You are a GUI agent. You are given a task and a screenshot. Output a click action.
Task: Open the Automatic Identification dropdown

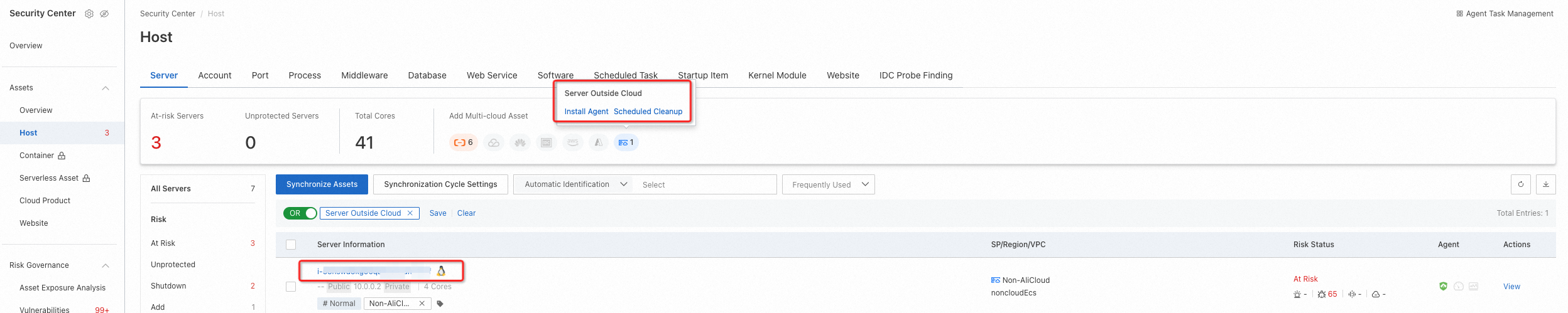573,184
